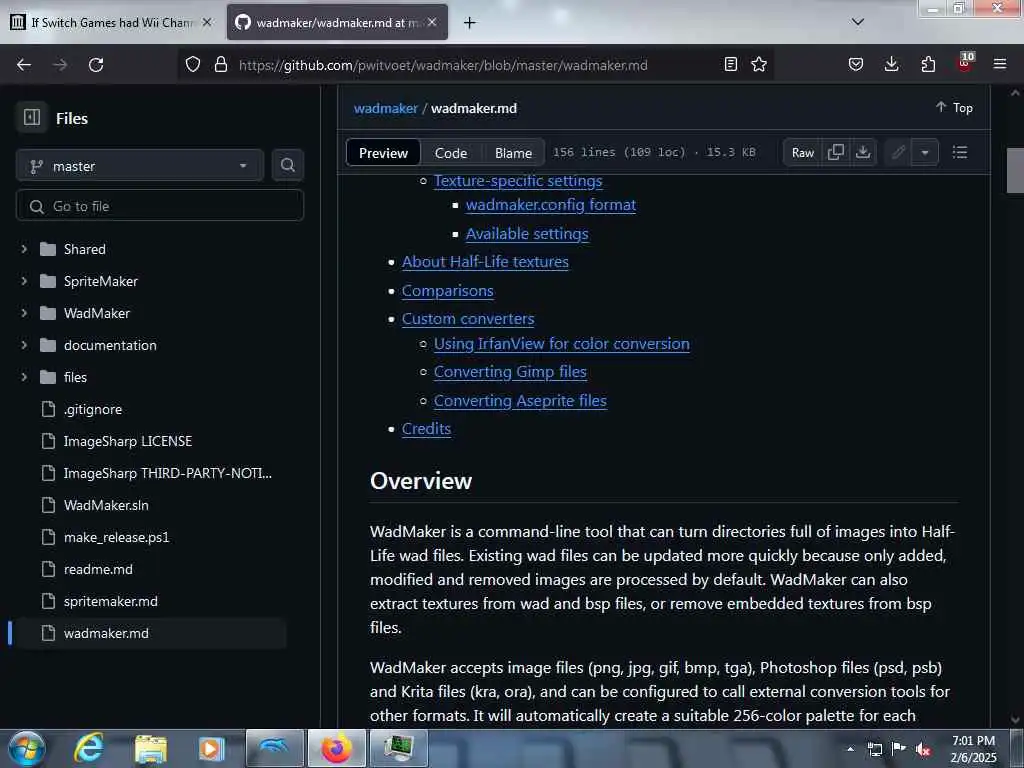Bookmark this page with star icon

point(759,64)
